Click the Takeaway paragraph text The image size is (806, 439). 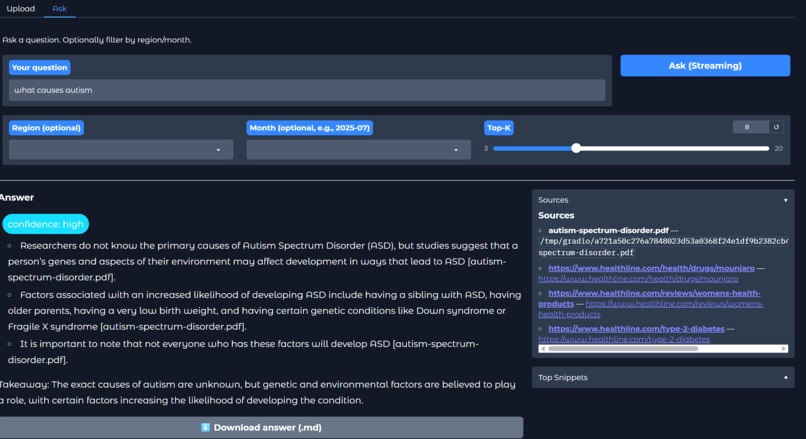[258, 392]
